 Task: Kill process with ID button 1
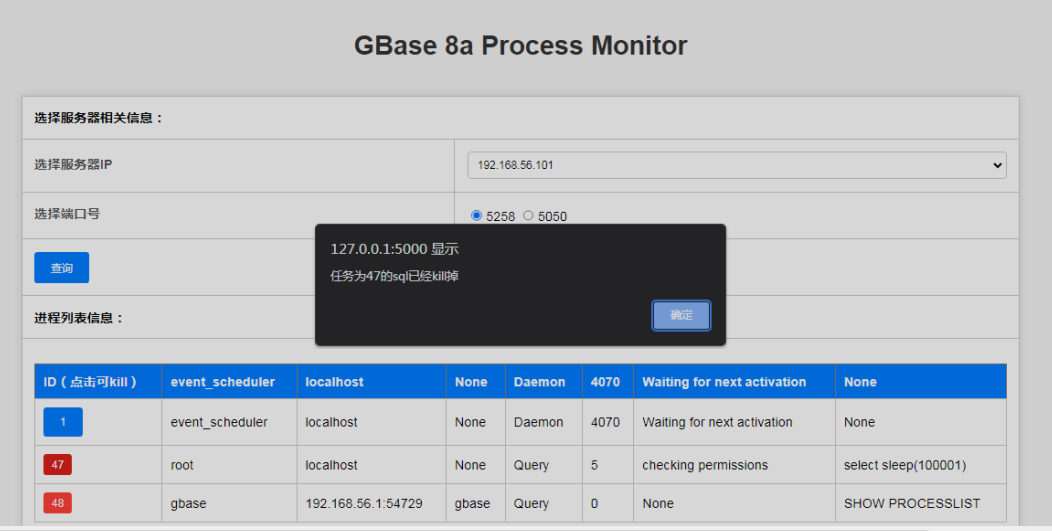[x=63, y=422]
